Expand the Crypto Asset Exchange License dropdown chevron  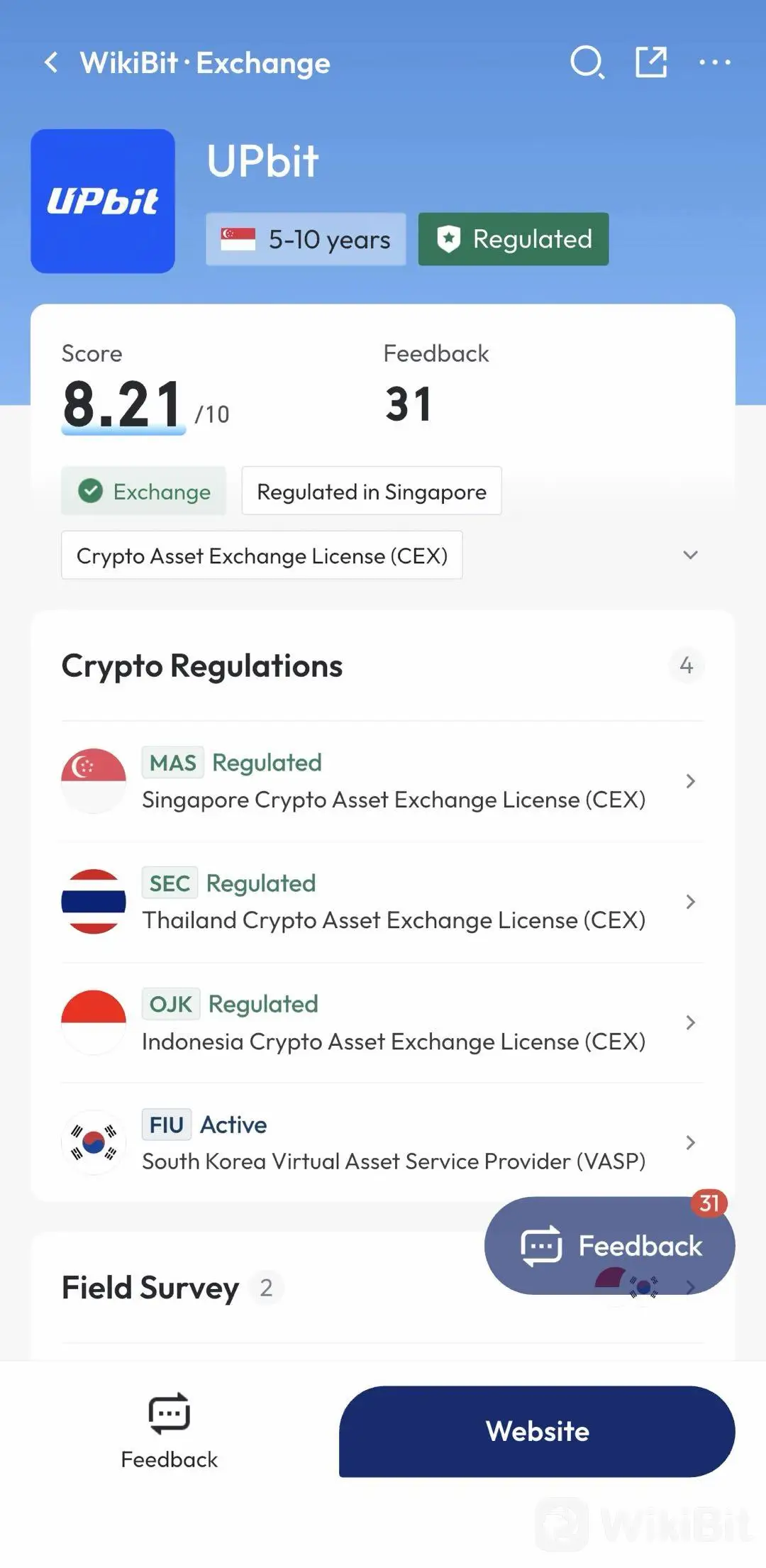pos(690,555)
